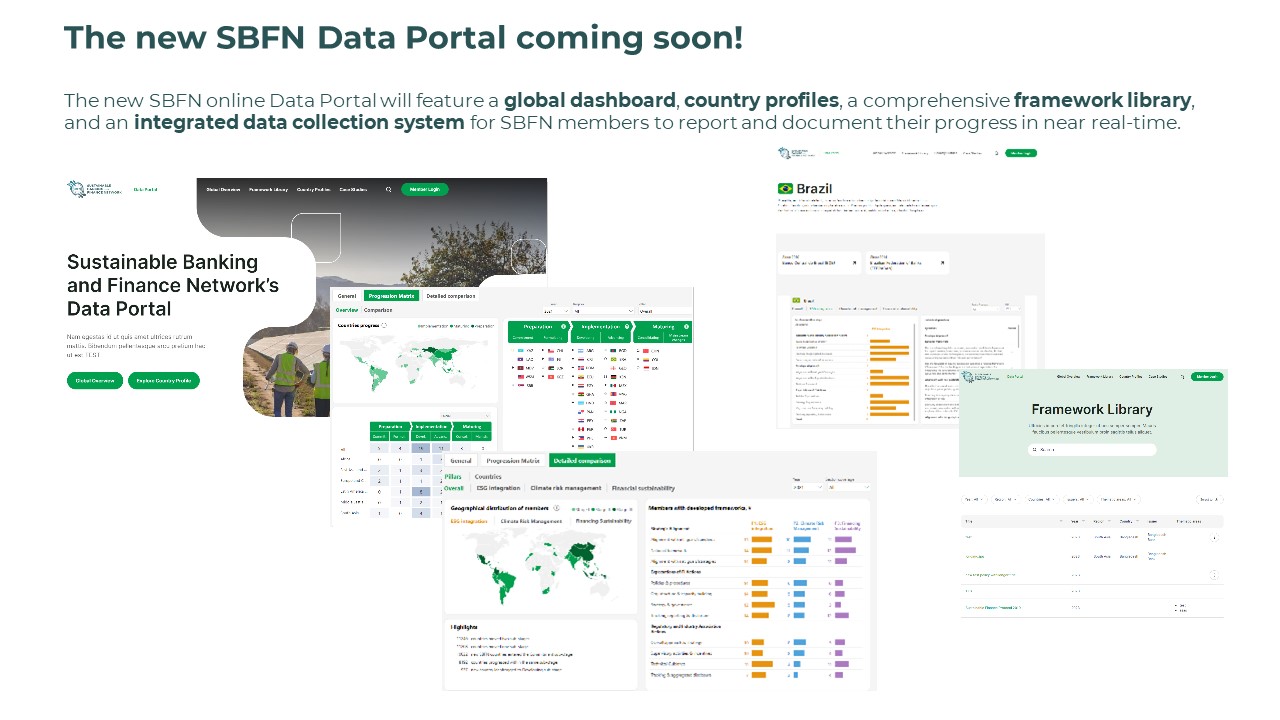Click the first orange ESG bar in chart
The height and width of the screenshot is (720, 1280).
pyautogui.click(x=762, y=539)
